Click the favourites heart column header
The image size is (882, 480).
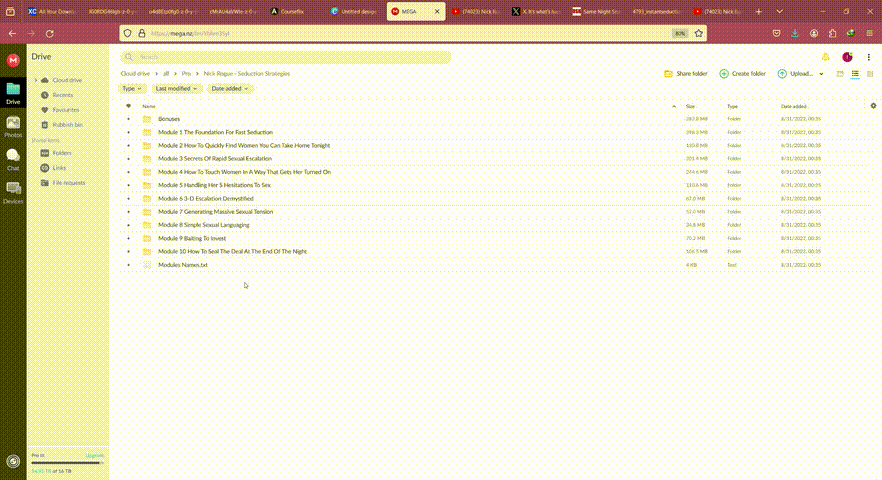[128, 106]
